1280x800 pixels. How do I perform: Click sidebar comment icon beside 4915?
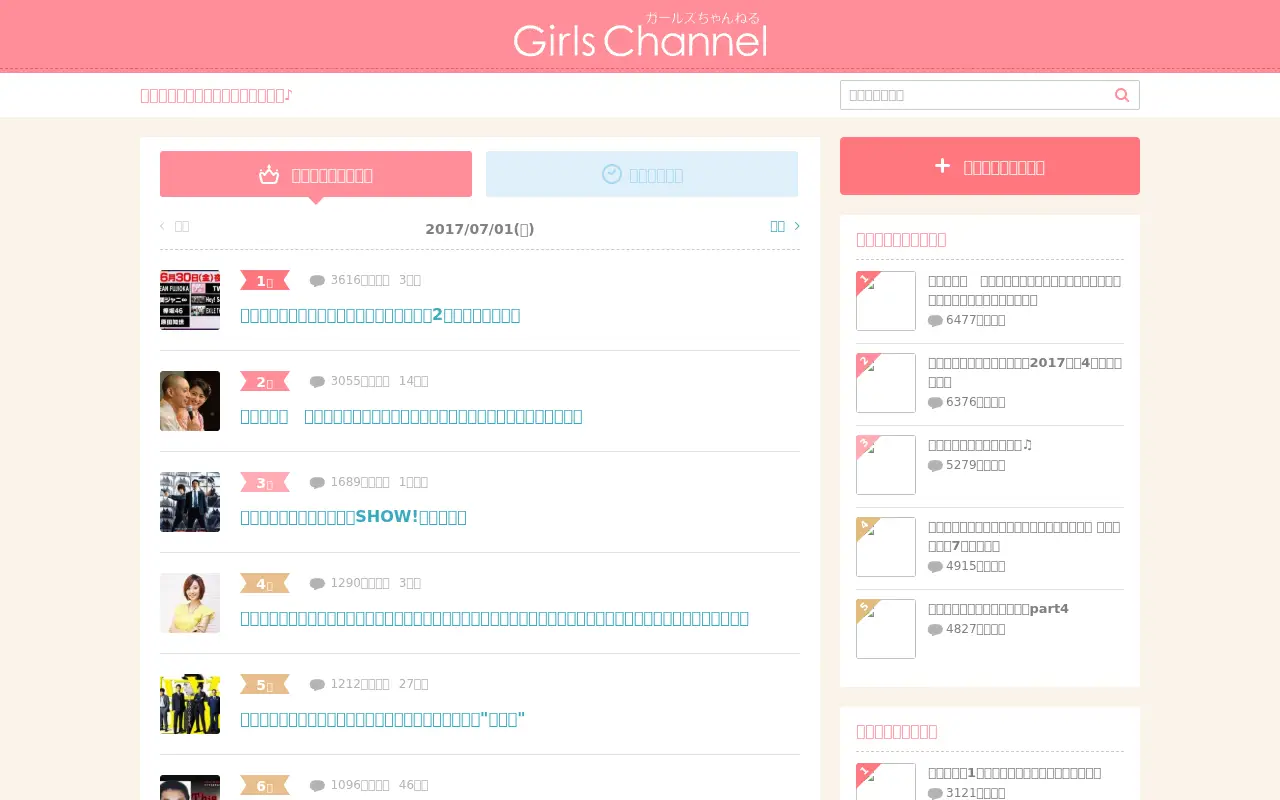tap(935, 566)
